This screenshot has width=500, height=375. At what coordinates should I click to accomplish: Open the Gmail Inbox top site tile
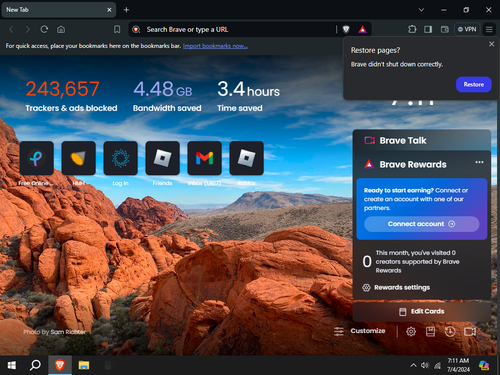coord(205,158)
